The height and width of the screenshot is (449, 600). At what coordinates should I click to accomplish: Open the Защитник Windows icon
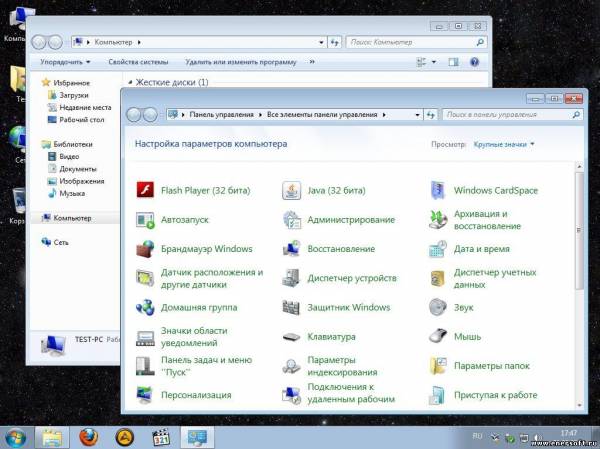292,307
